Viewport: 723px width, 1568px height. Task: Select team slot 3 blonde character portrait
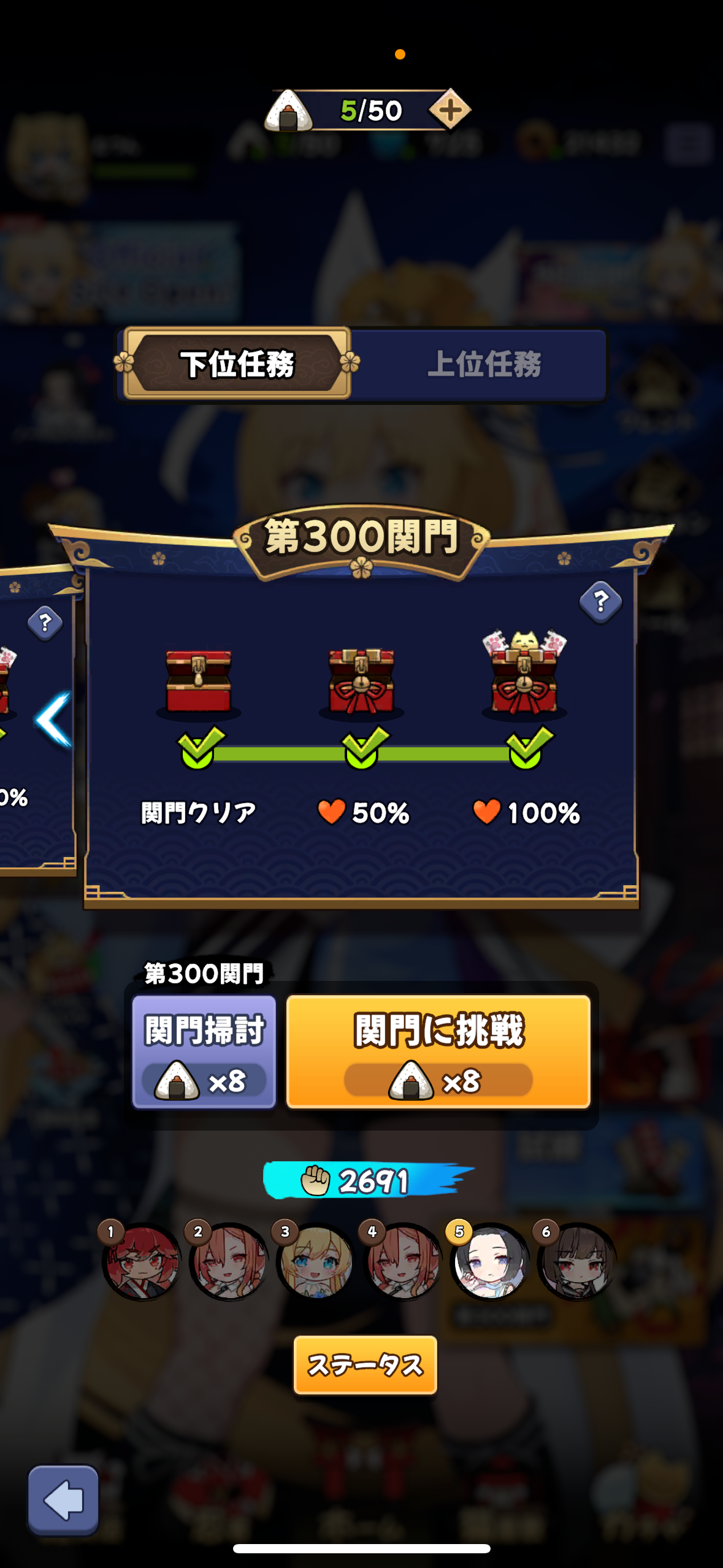pyautogui.click(x=315, y=1261)
